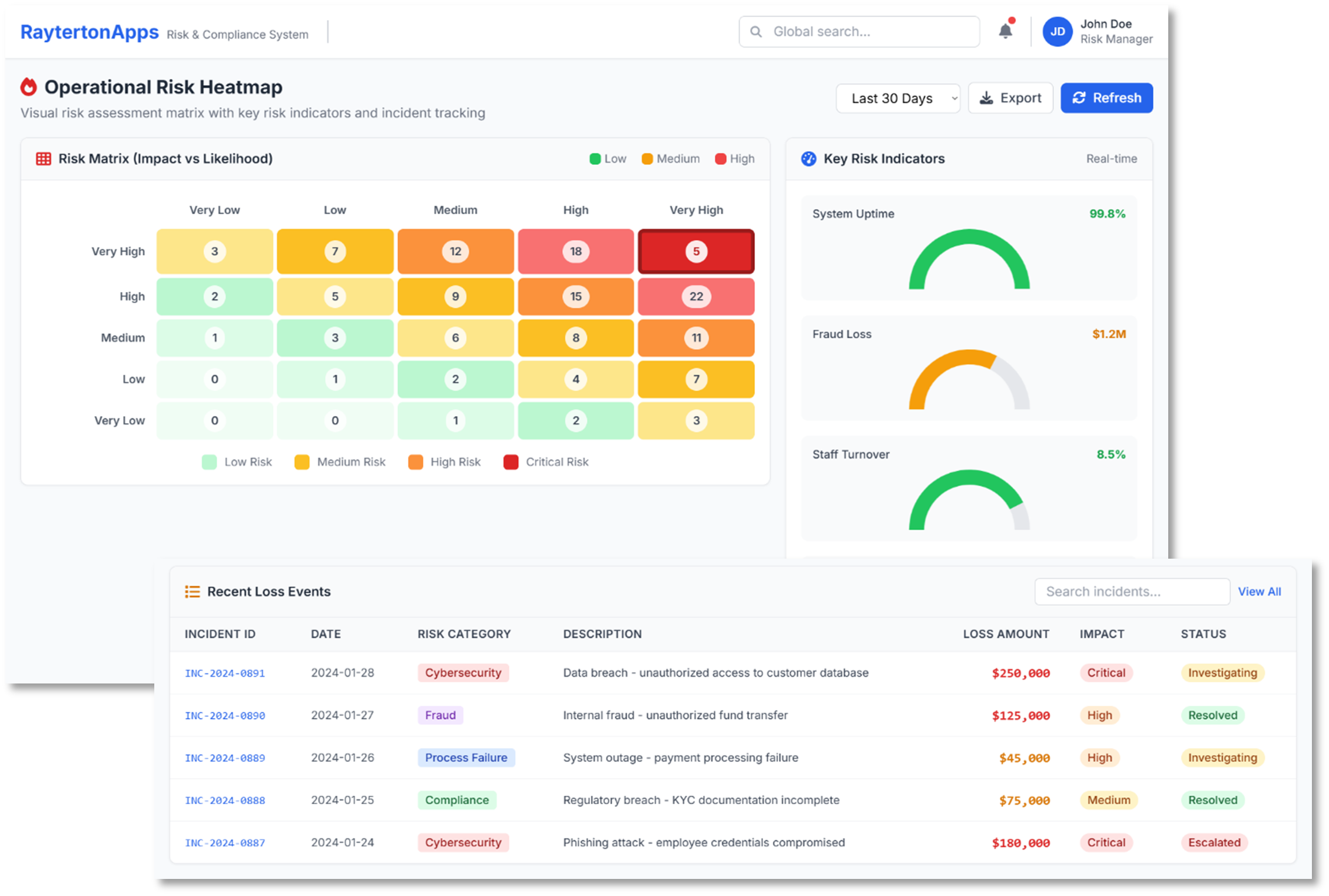Screen dimensions: 1329x896
Task: Click the Loss Amount column header
Action: click(1006, 634)
